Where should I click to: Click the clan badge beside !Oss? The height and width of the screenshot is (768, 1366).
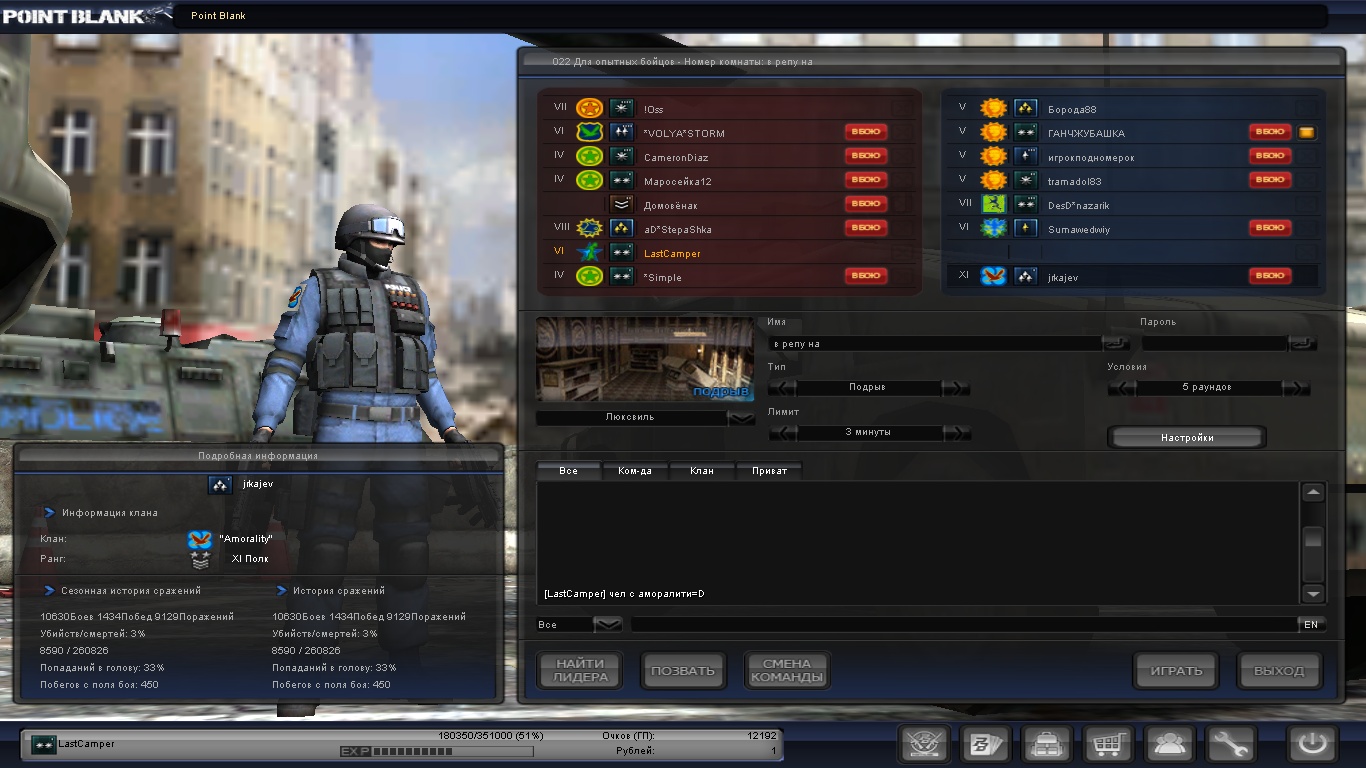589,108
